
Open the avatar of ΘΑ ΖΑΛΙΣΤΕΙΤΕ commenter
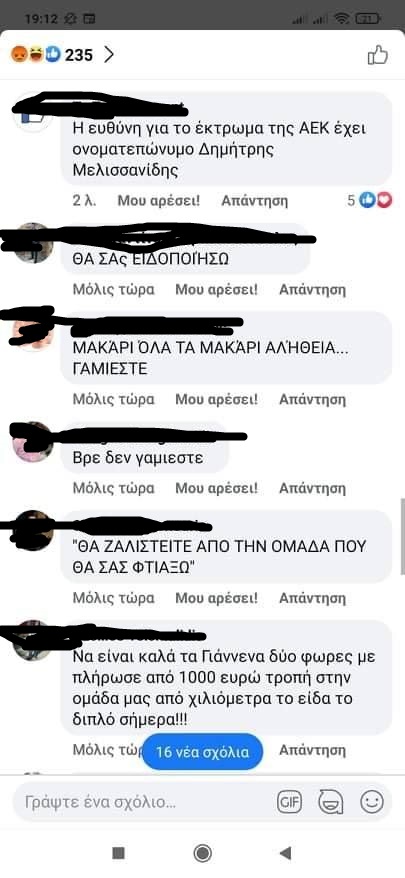[33, 530]
